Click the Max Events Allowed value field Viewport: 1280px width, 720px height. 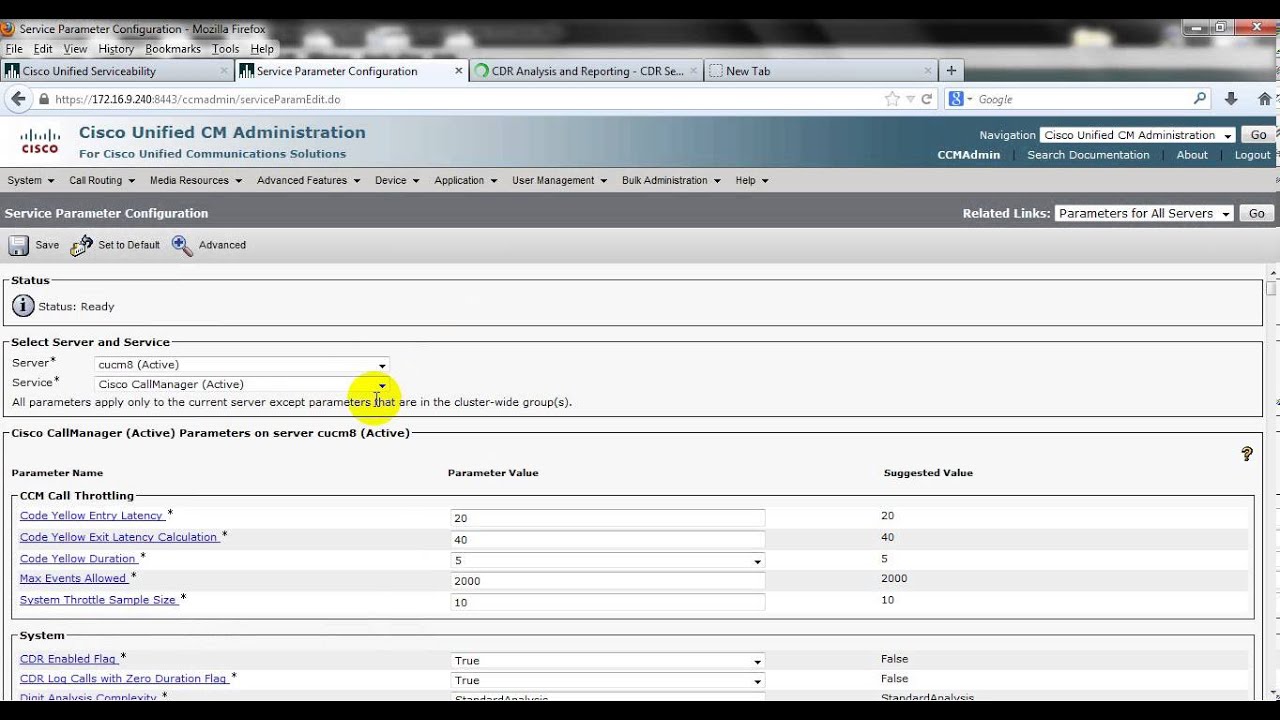607,581
